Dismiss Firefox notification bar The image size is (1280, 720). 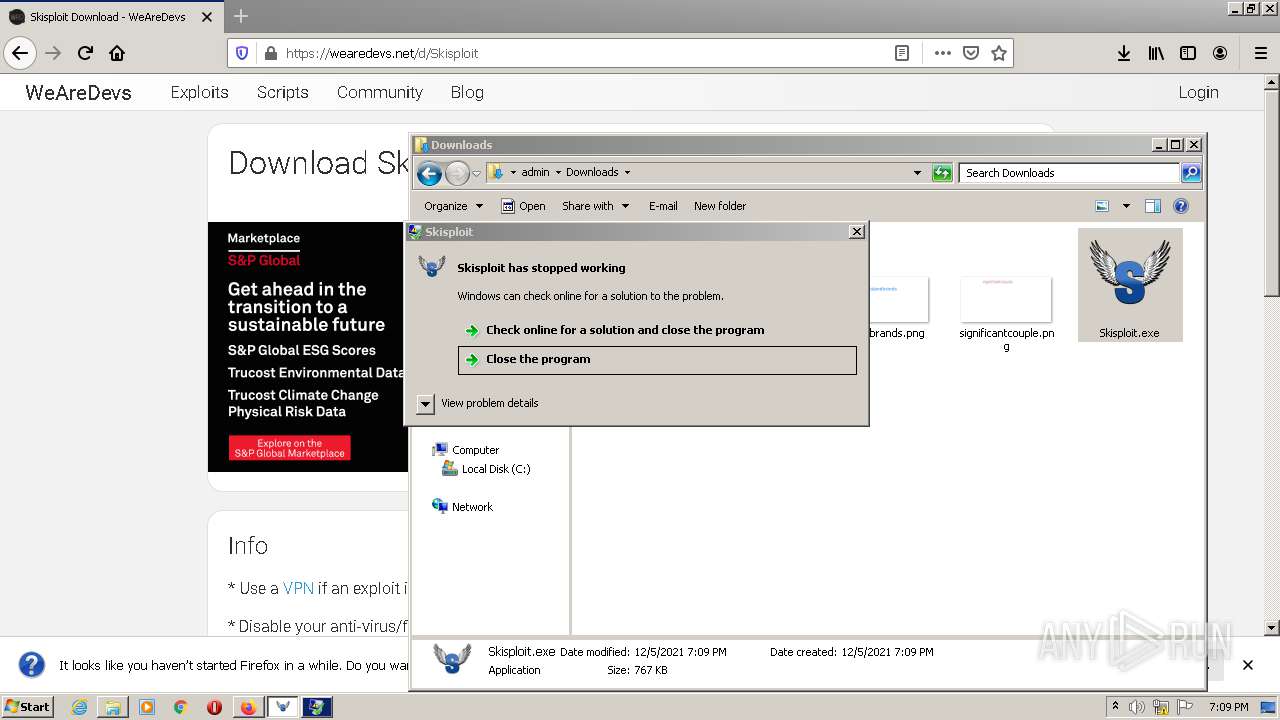pyautogui.click(x=1247, y=665)
